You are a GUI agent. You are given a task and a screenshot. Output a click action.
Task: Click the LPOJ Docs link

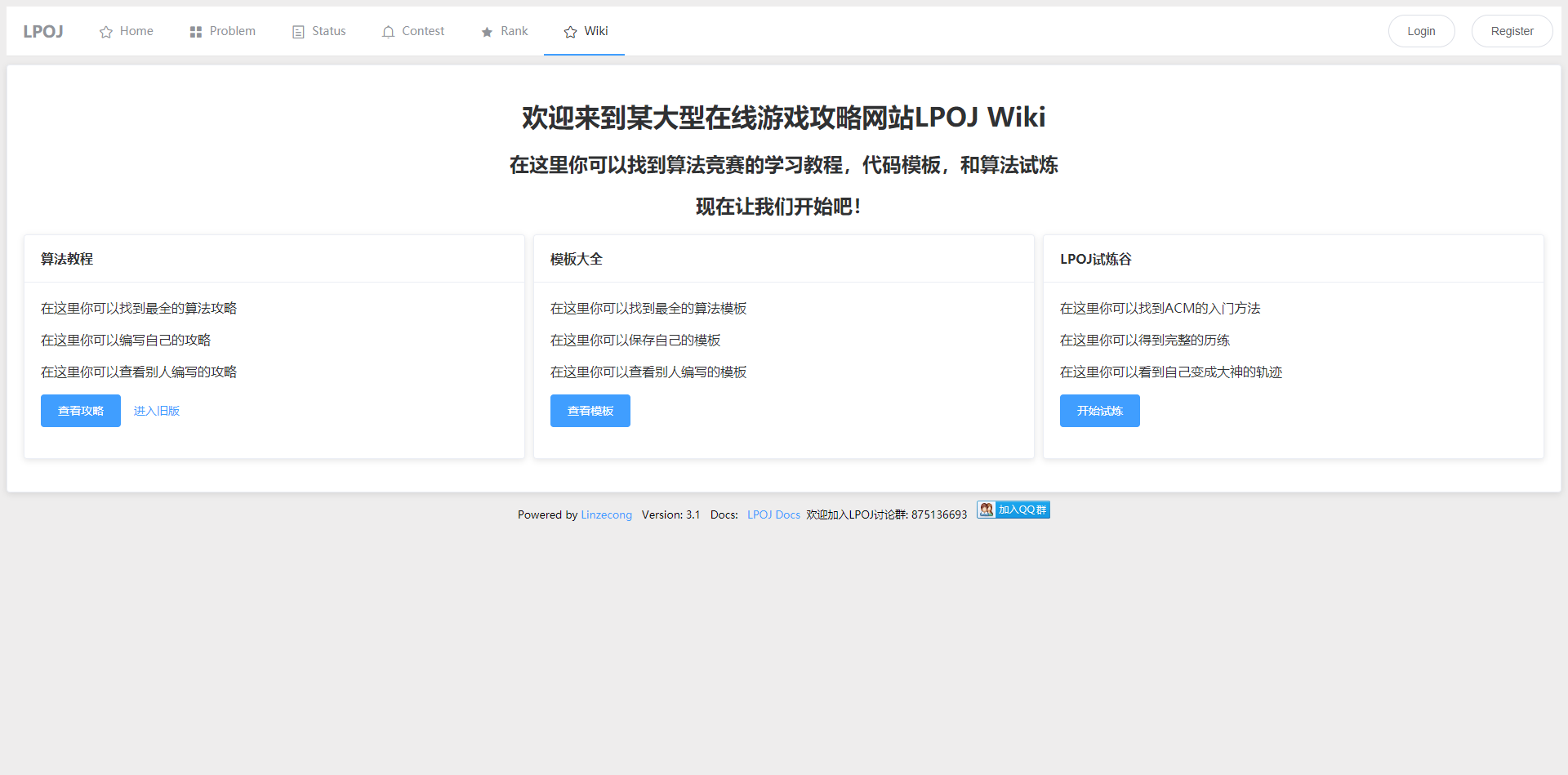pos(773,514)
